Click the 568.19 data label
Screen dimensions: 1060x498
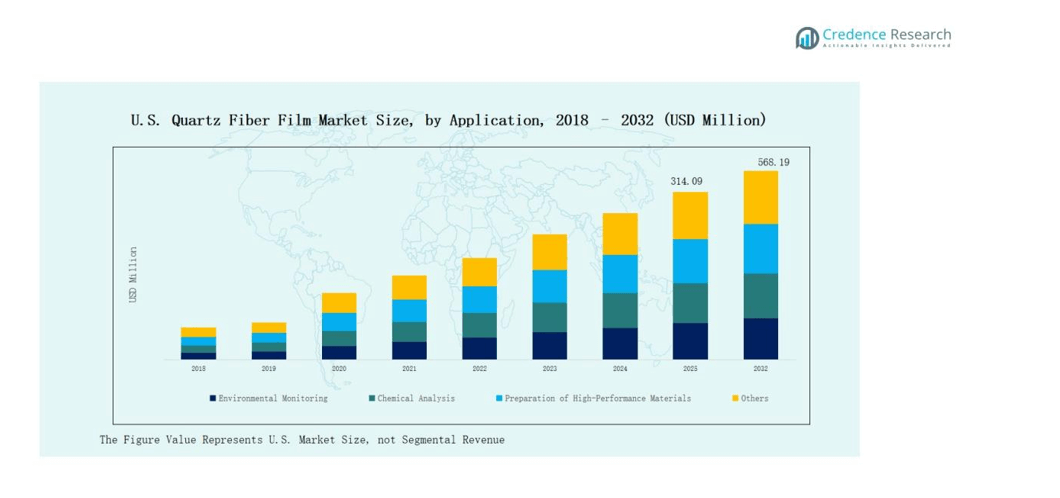pyautogui.click(x=773, y=162)
